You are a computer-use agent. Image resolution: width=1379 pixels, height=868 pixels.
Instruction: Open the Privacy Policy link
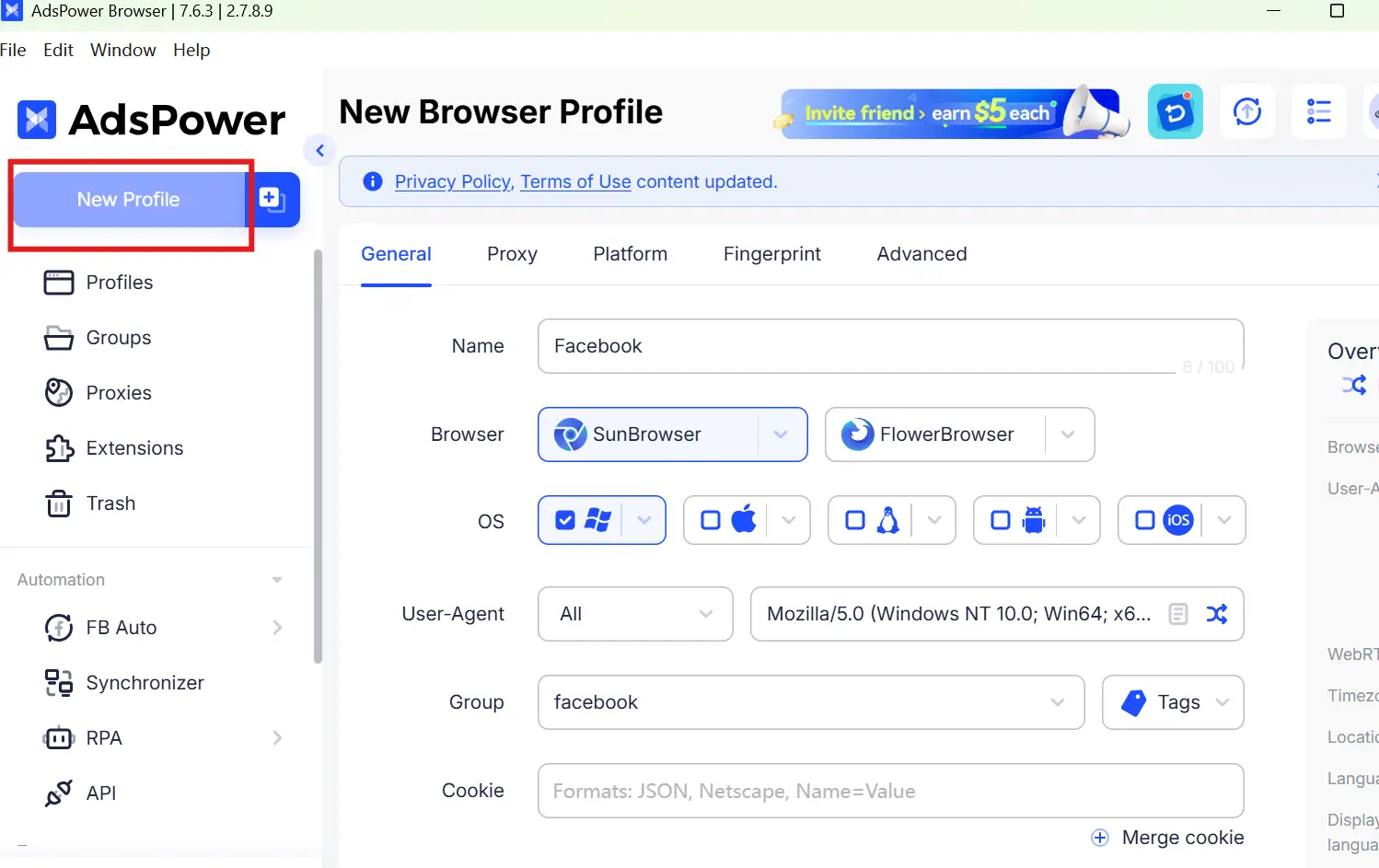pyautogui.click(x=453, y=182)
